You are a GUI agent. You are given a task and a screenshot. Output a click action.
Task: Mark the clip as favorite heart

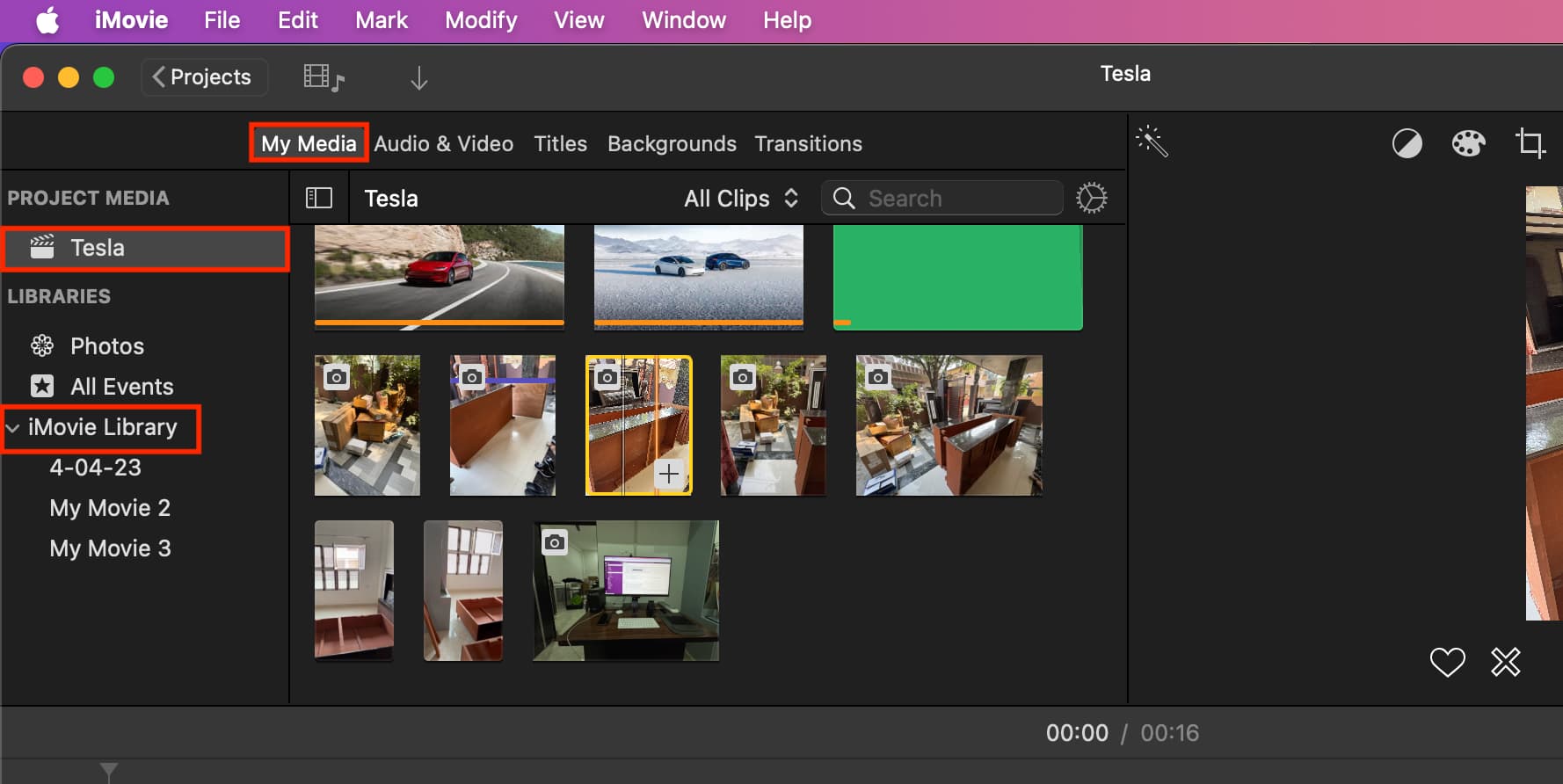coord(1447,662)
